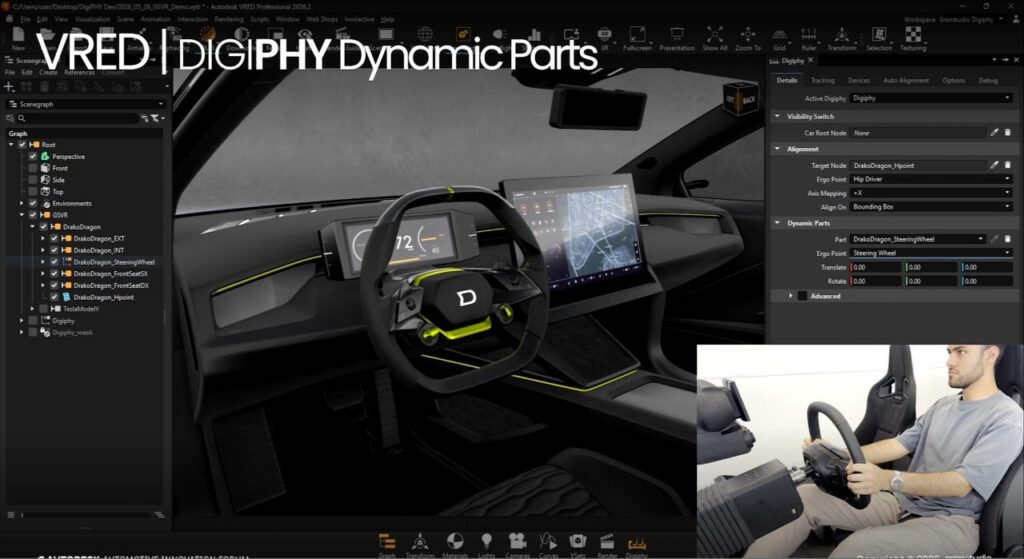Switch to the Debug tab
The width and height of the screenshot is (1024, 559).
(x=988, y=80)
